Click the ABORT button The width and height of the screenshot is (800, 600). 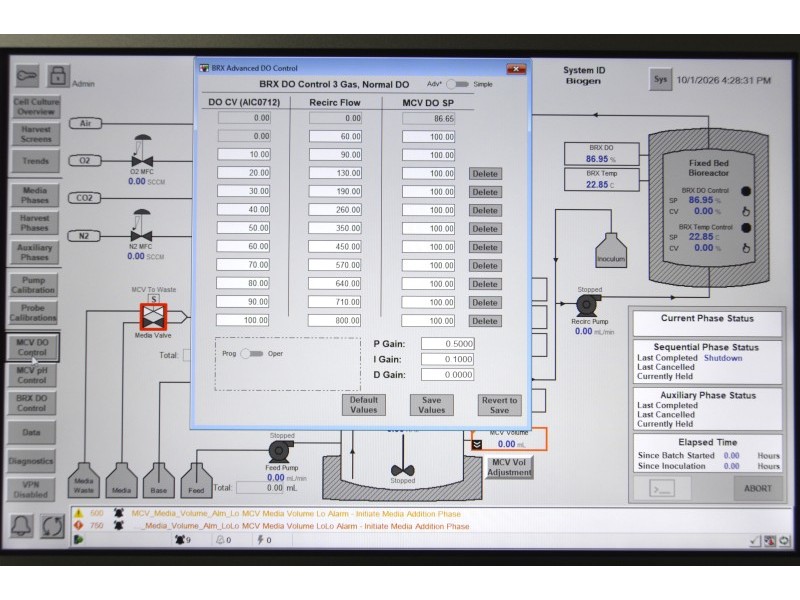758,489
